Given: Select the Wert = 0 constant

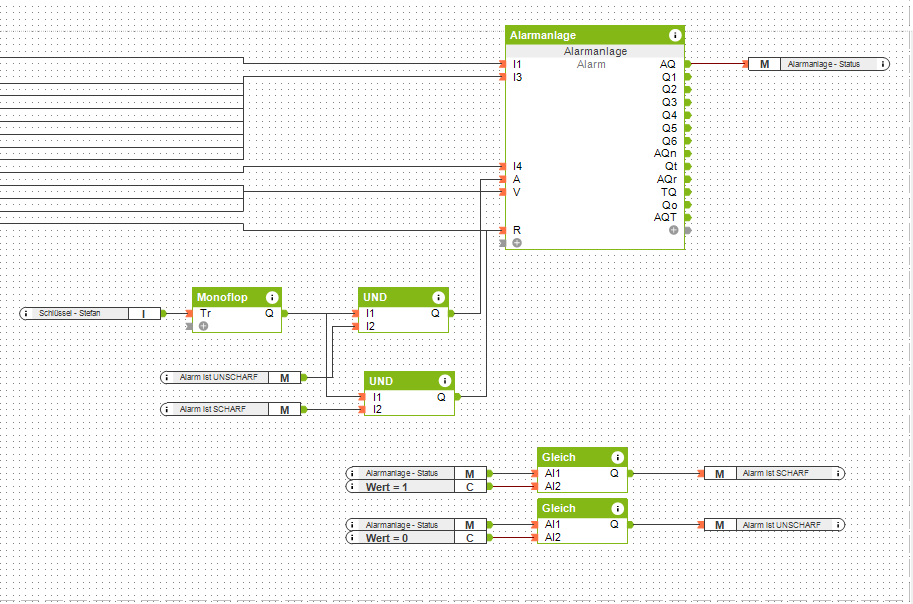Looking at the screenshot, I should pyautogui.click(x=416, y=538).
